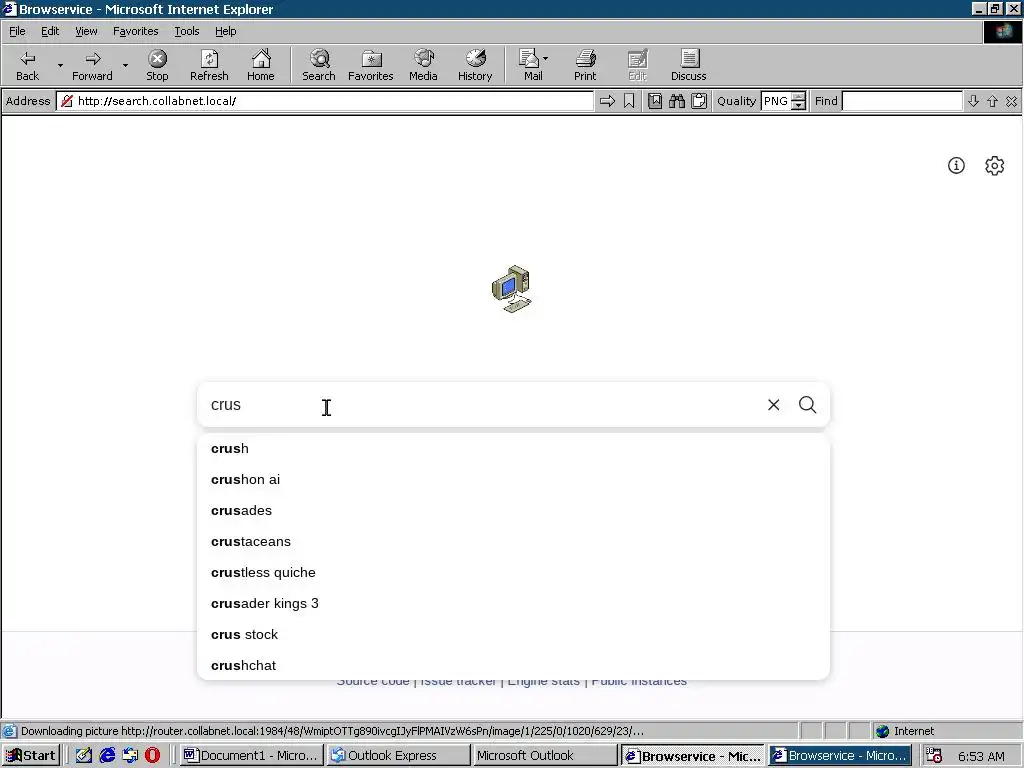
Task: Click the computer logo image
Action: pyautogui.click(x=512, y=289)
